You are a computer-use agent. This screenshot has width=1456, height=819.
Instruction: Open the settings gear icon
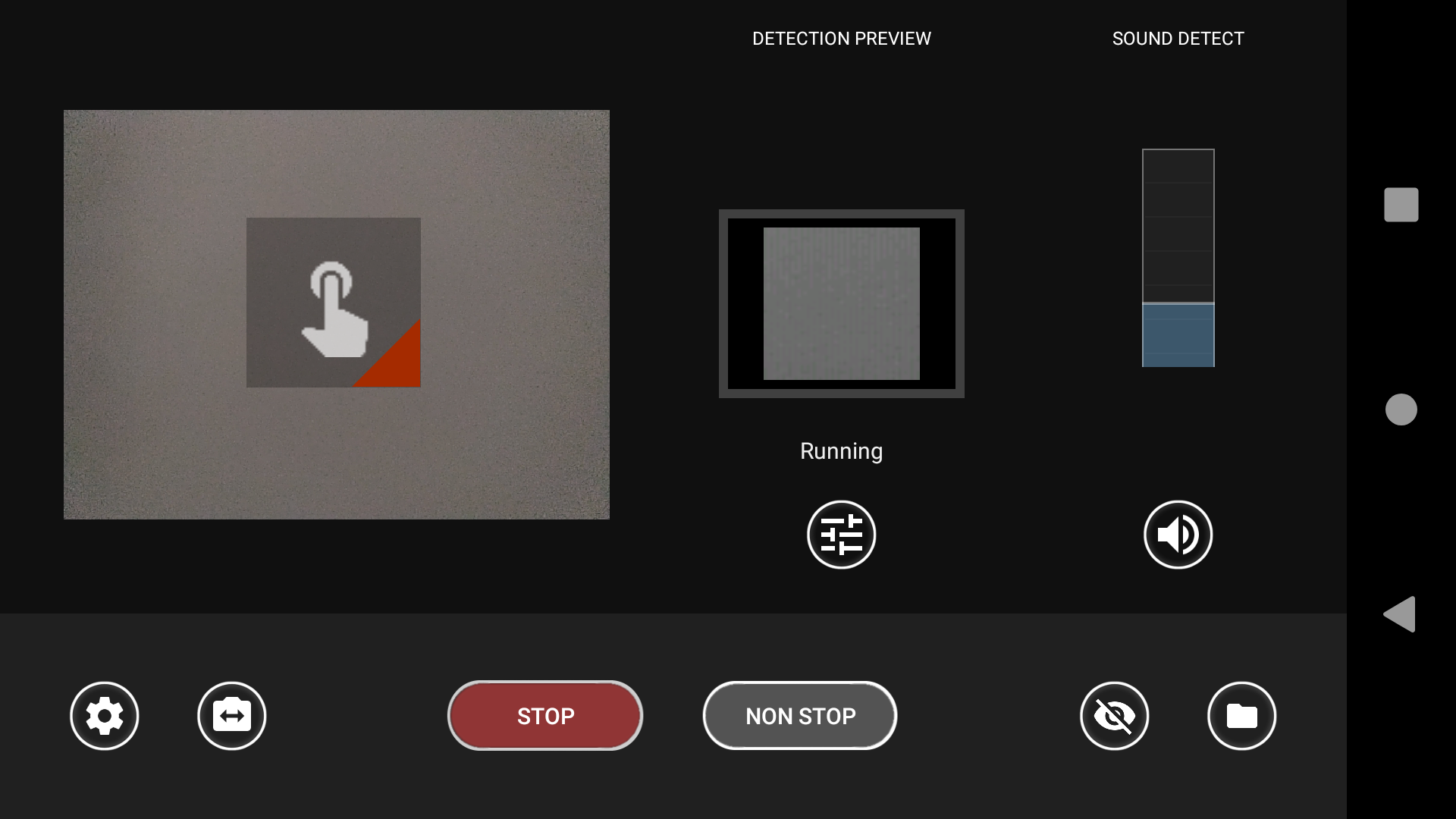[105, 716]
